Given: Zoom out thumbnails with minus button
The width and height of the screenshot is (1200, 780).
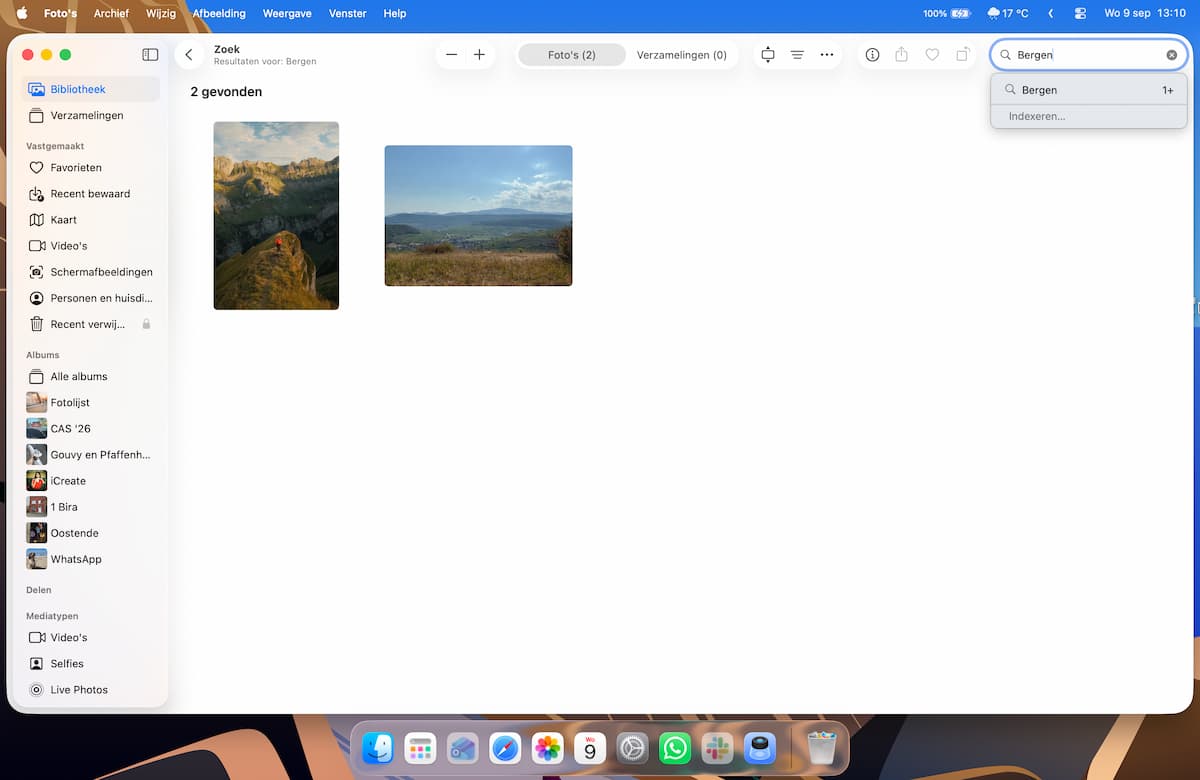Looking at the screenshot, I should click(x=452, y=55).
